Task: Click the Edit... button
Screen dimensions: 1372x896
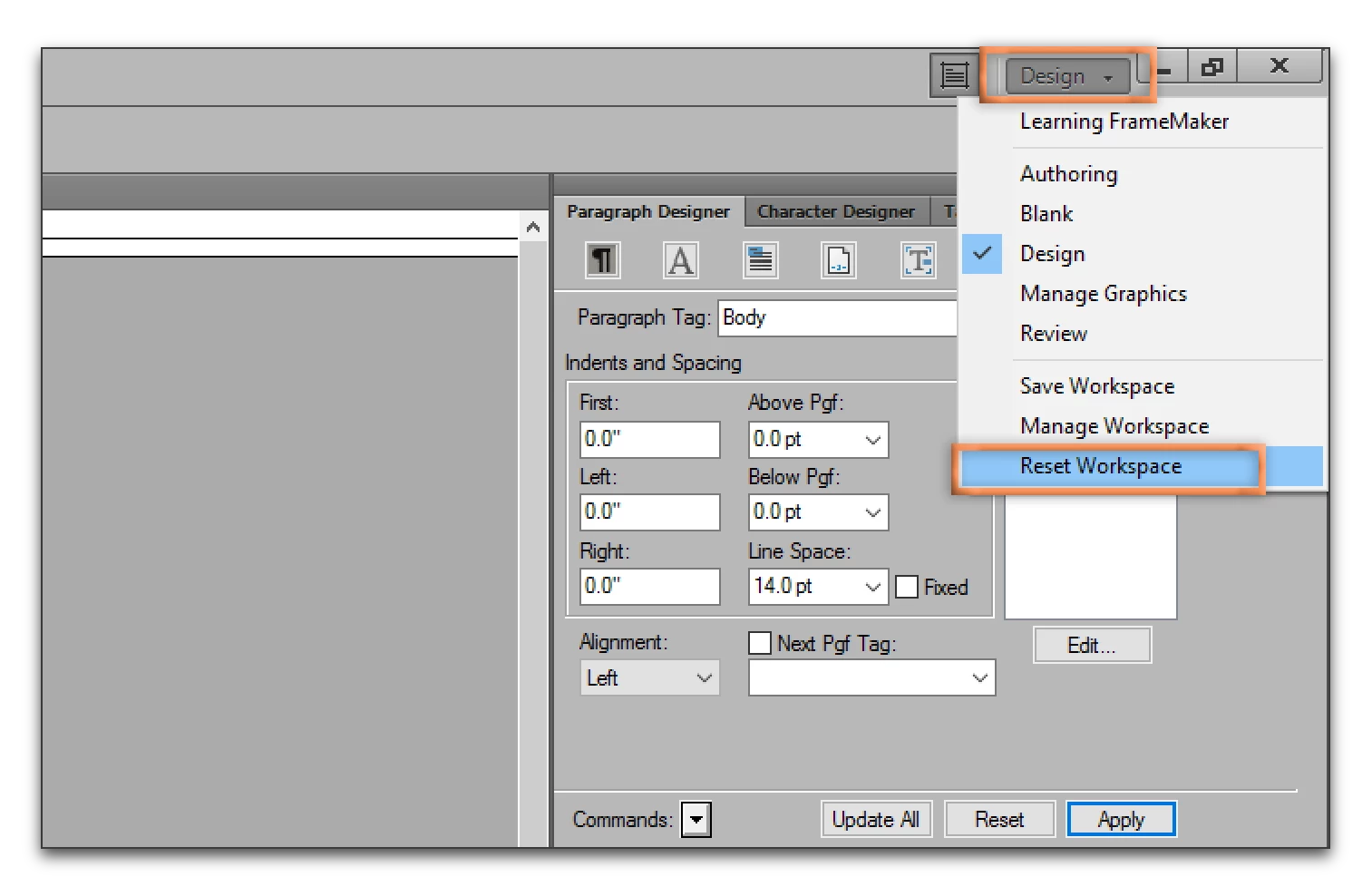Action: point(1092,646)
